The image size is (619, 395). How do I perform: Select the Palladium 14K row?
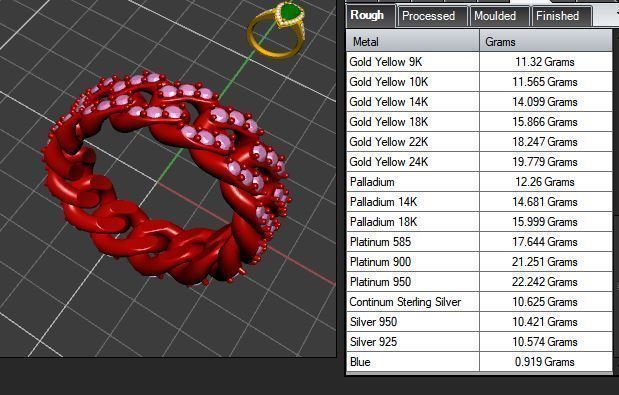coord(479,202)
